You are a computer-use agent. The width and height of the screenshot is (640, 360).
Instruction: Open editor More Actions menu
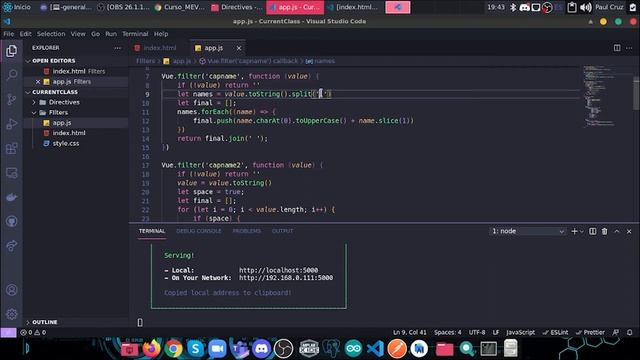[629, 48]
